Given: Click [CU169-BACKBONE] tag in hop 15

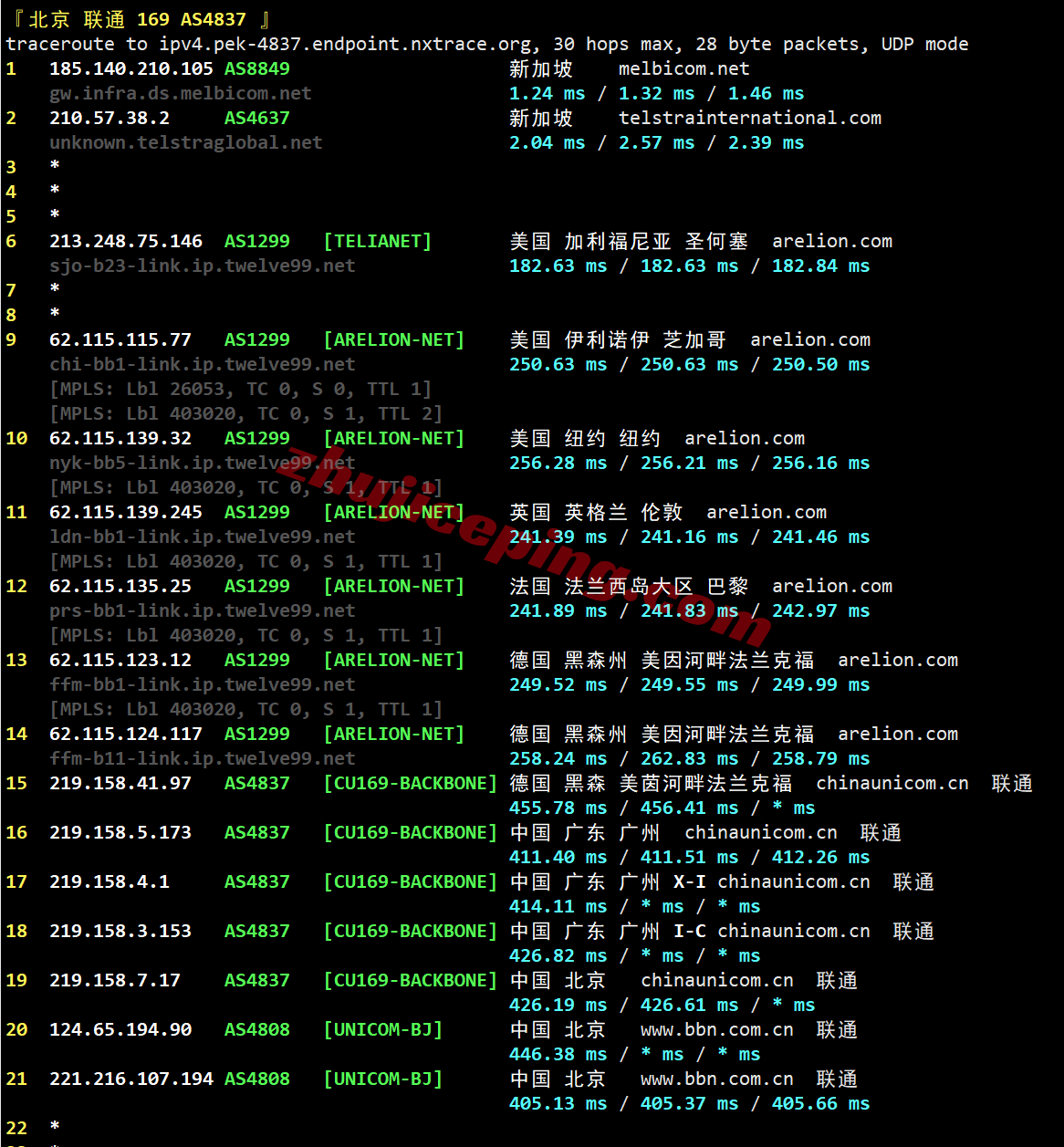Looking at the screenshot, I should coord(411,783).
